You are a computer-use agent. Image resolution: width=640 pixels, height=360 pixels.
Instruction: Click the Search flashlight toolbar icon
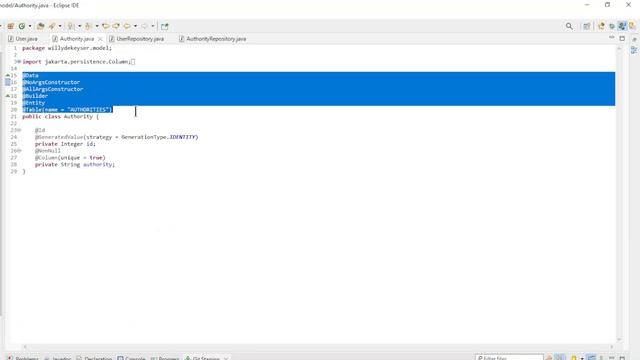[52, 26]
